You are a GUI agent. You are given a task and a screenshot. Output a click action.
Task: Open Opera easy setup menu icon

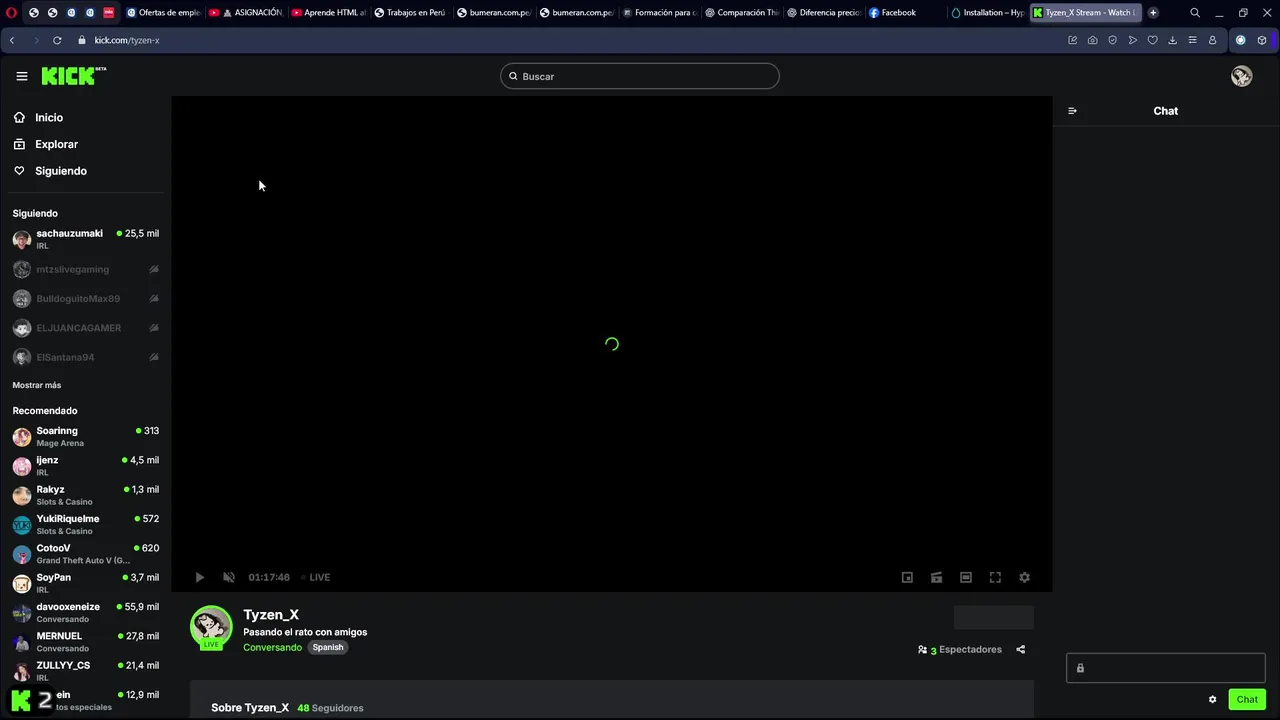coord(1192,40)
